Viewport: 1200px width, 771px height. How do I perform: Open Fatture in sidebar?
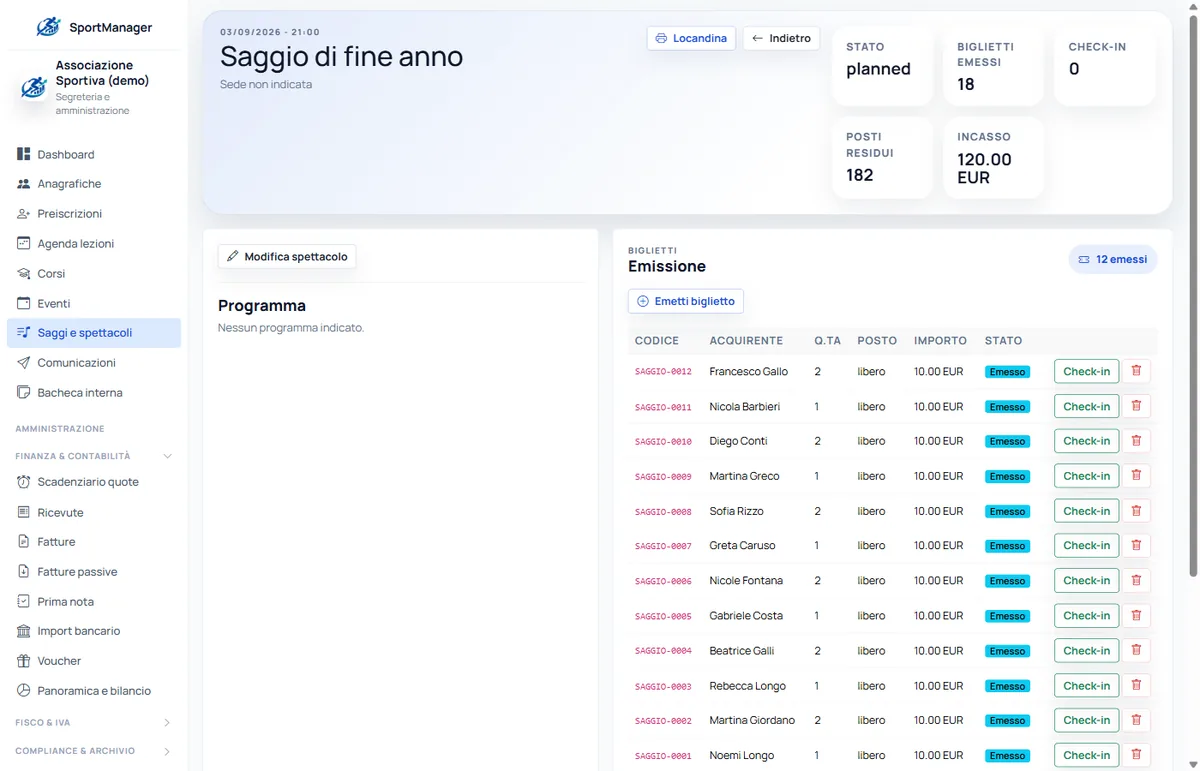pos(94,542)
